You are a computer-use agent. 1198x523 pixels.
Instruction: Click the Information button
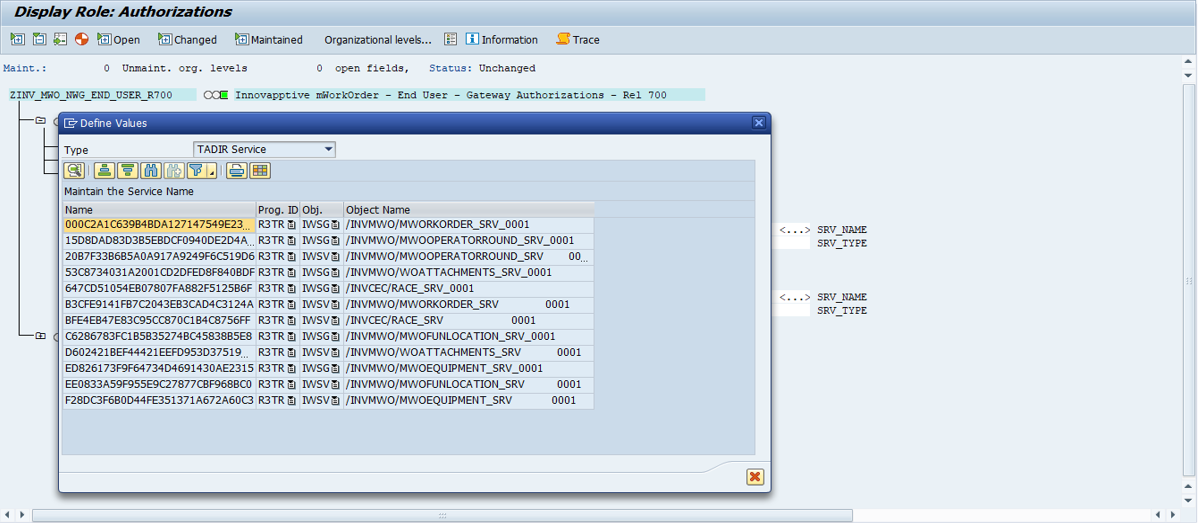pos(500,40)
